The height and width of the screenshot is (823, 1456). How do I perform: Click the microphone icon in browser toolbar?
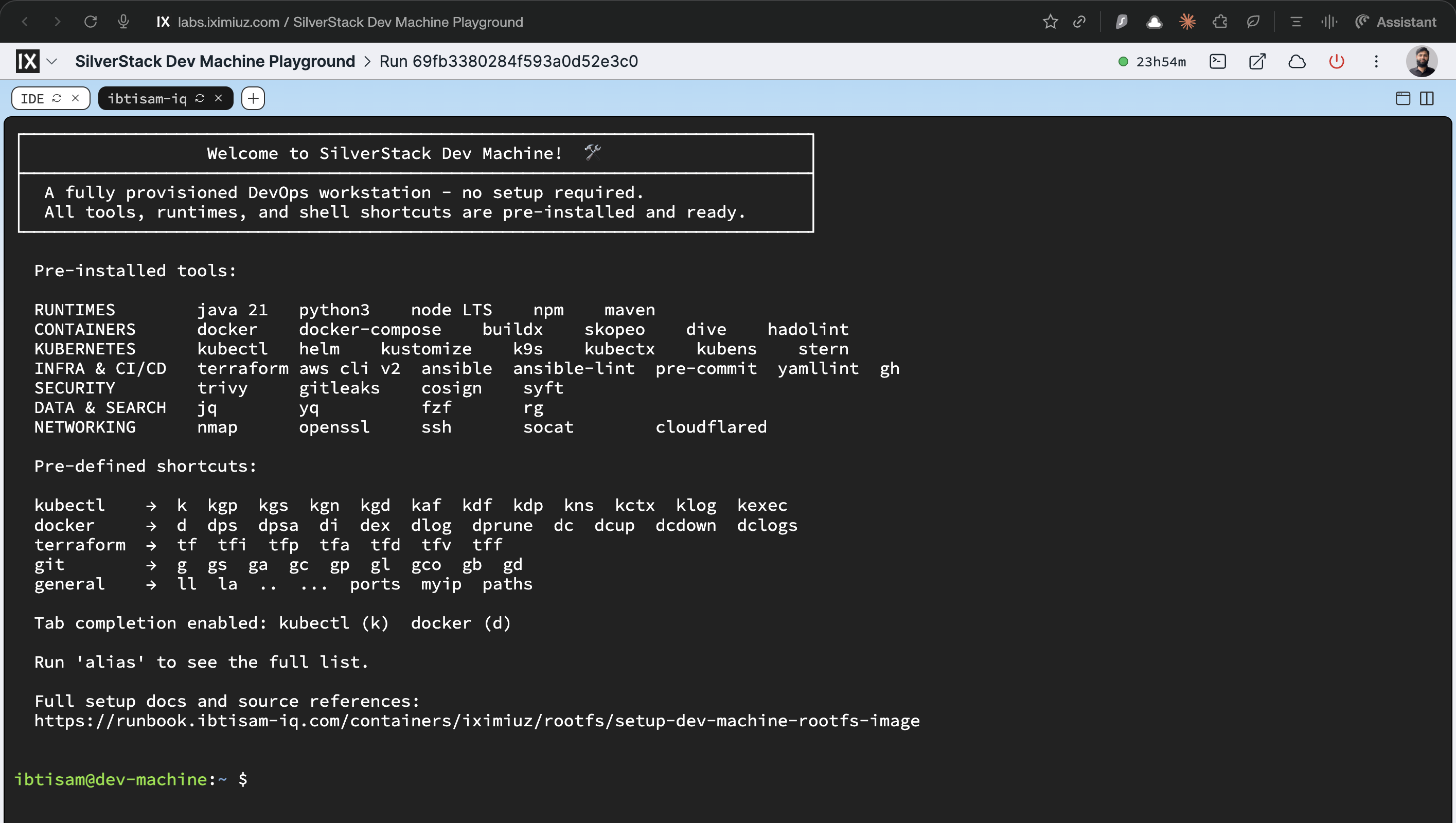point(123,22)
